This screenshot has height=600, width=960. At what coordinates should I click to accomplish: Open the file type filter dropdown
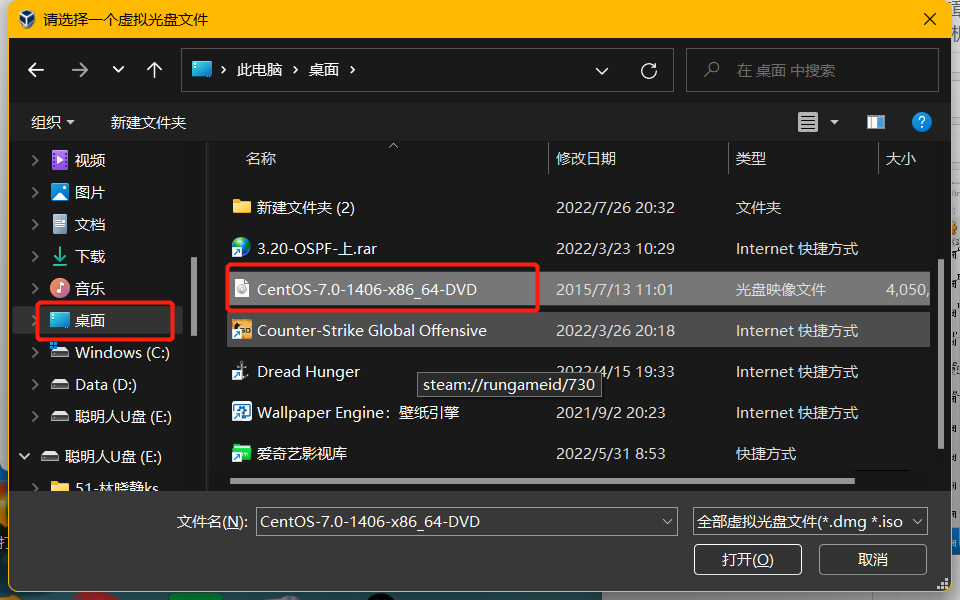coord(810,521)
